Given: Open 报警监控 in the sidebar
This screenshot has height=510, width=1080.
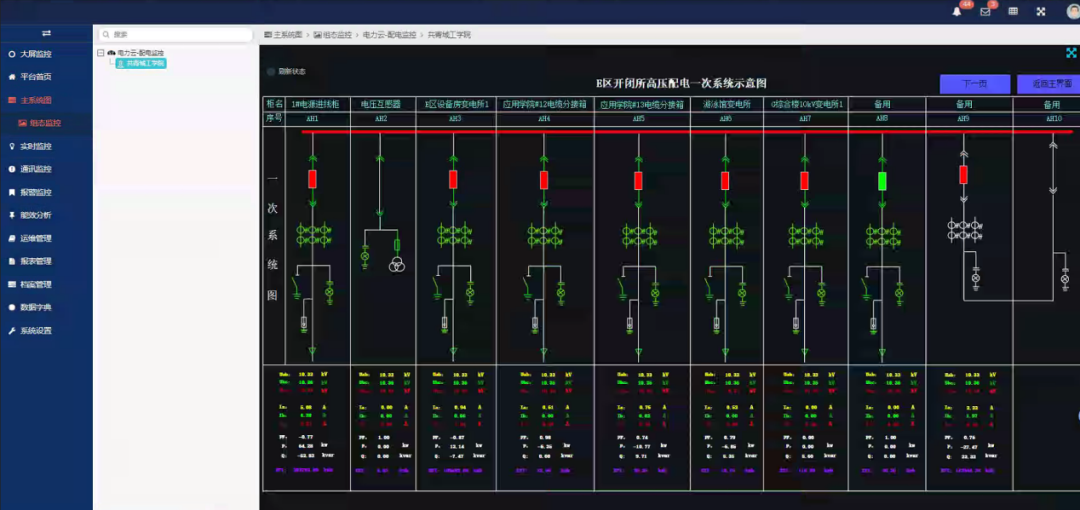Looking at the screenshot, I should point(46,192).
